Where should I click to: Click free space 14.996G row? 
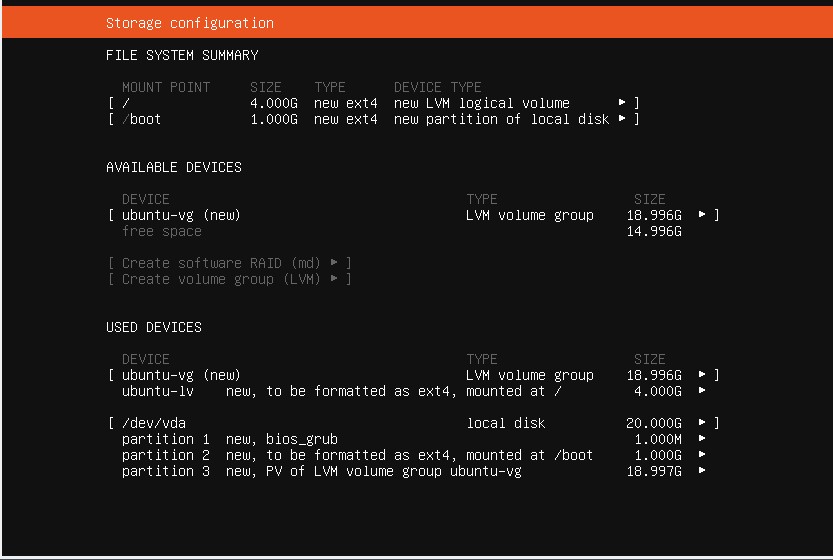click(162, 231)
